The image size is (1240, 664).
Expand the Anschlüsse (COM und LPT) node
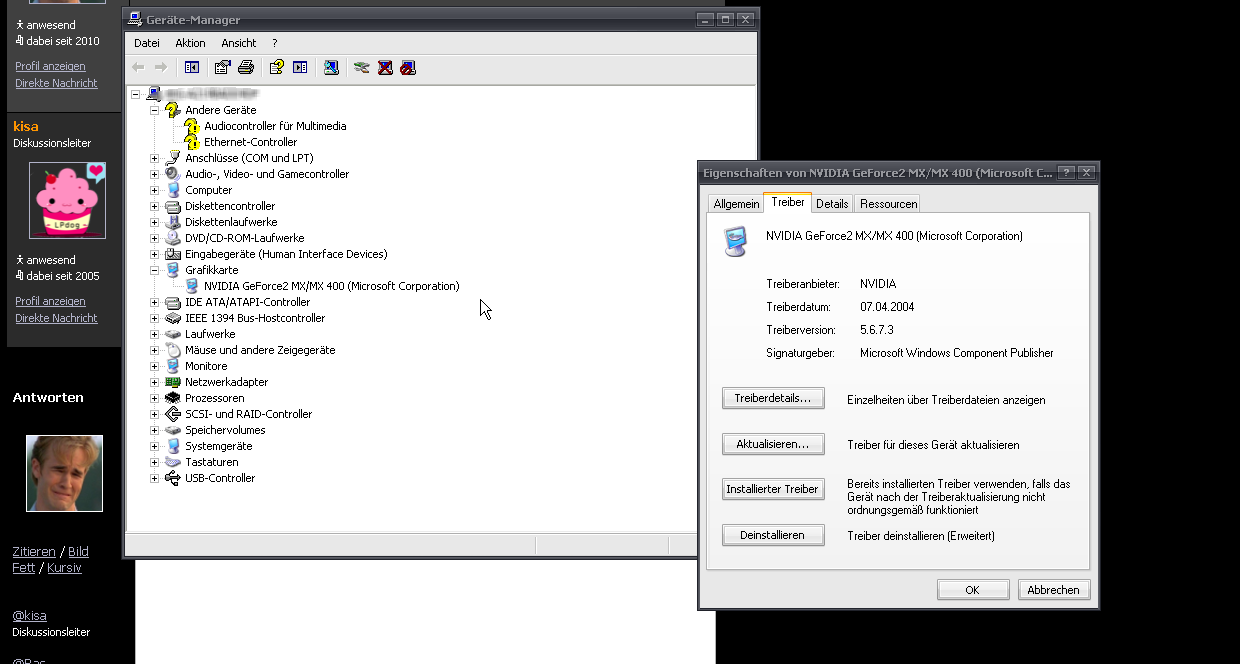tap(154, 158)
